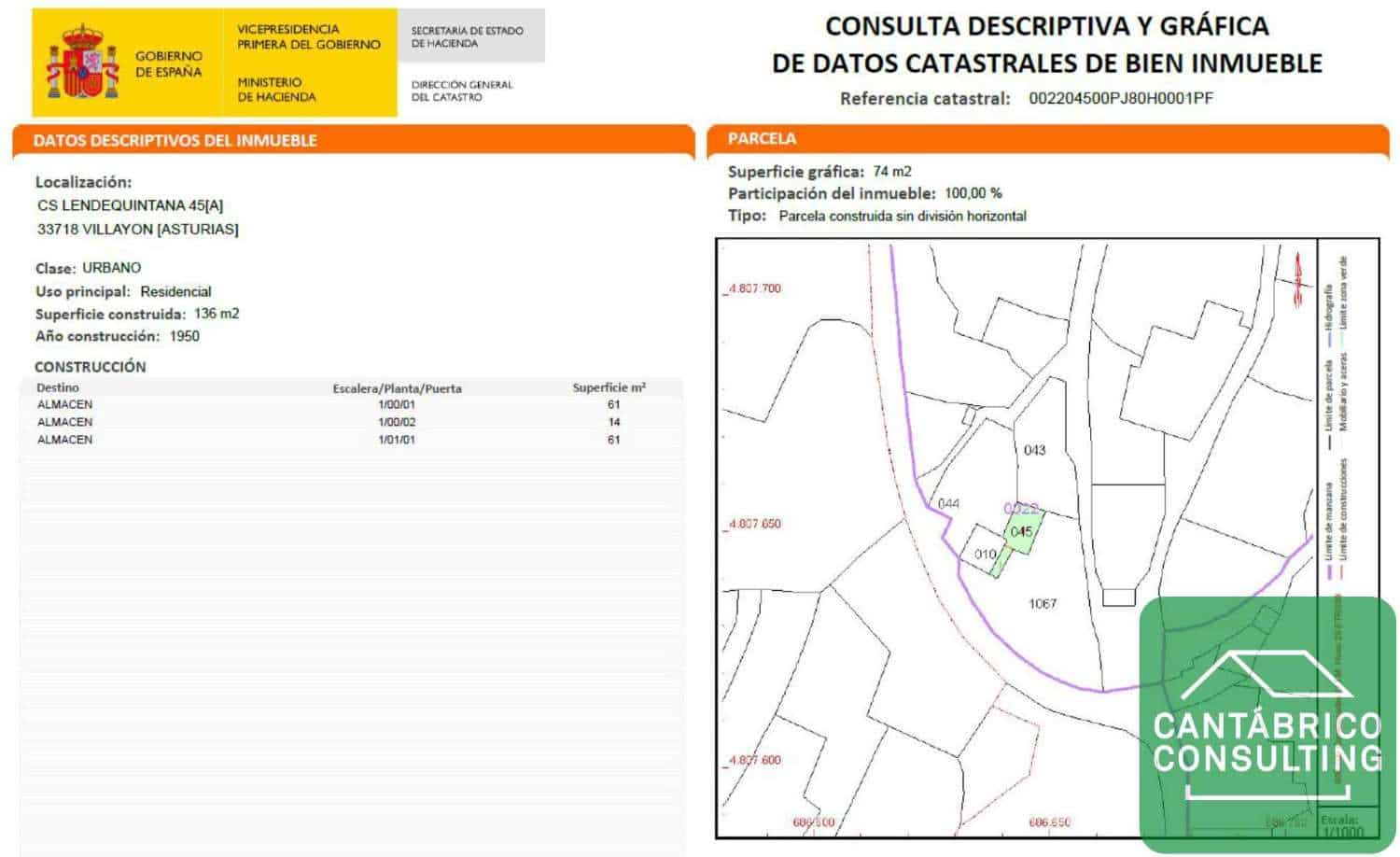Select the north arrow symbol on the map
Image resolution: width=1400 pixels, height=857 pixels.
pyautogui.click(x=1295, y=273)
